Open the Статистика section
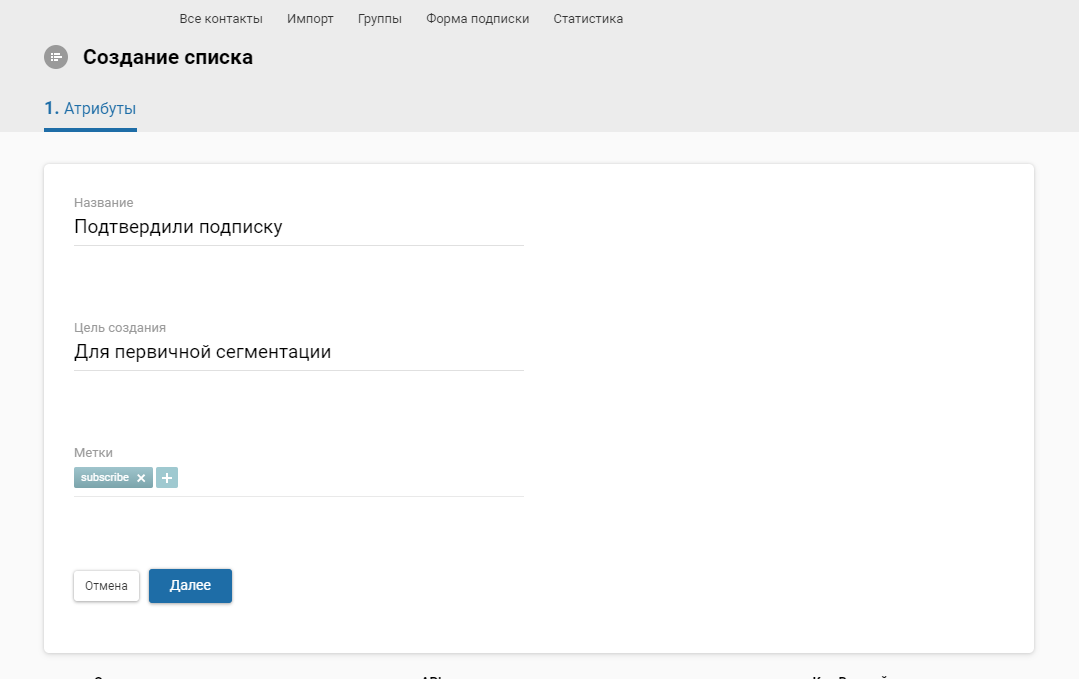Screen dimensions: 1079x679 [x=588, y=19]
